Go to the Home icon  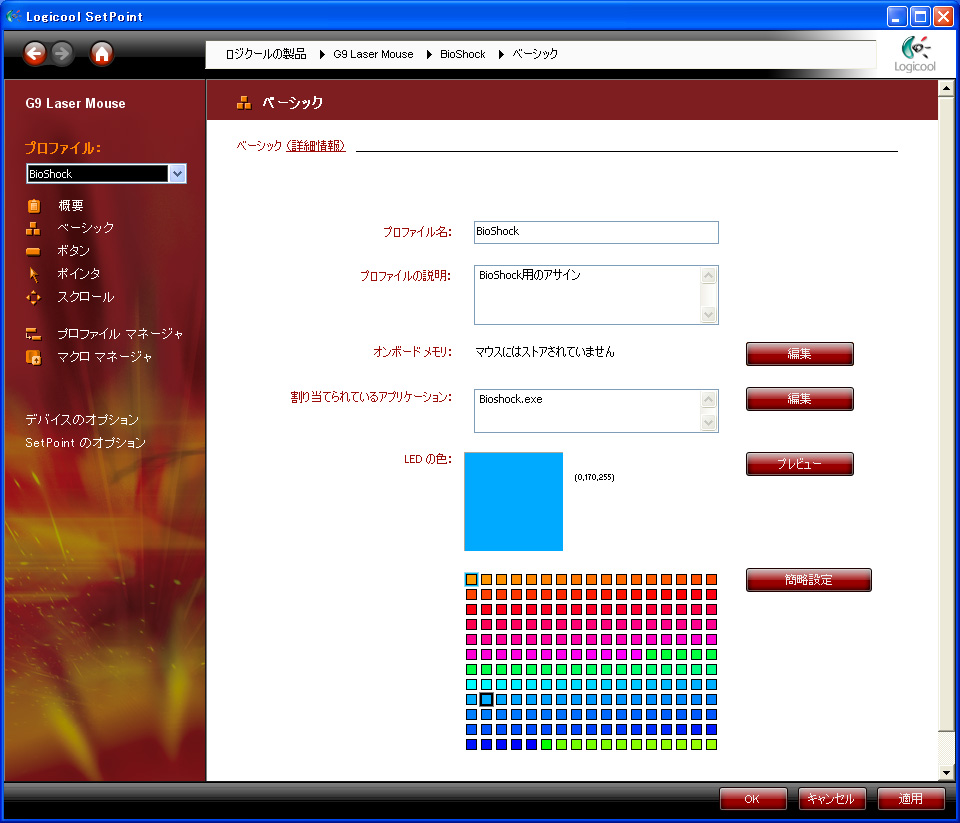pyautogui.click(x=102, y=53)
